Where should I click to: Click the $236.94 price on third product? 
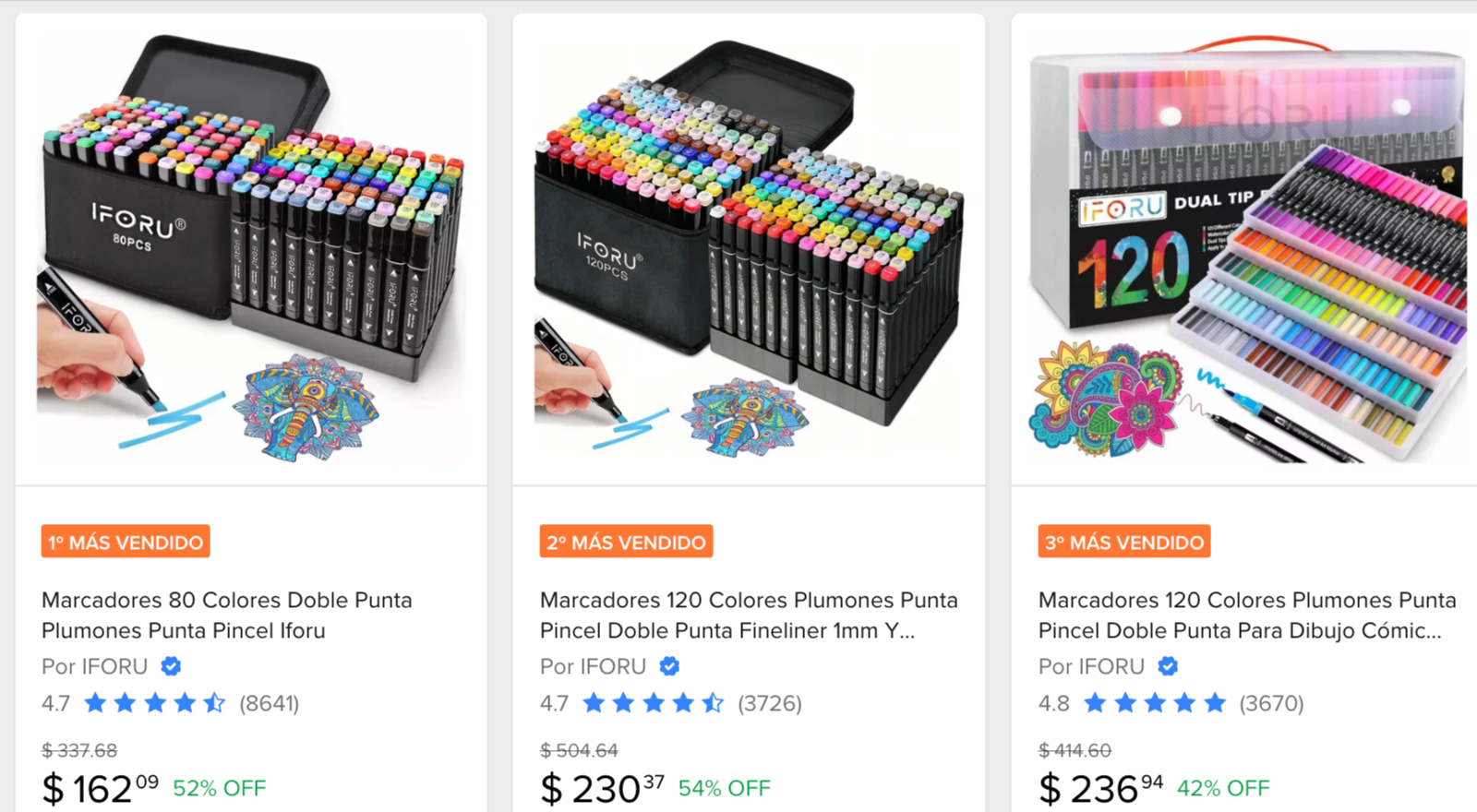click(1101, 789)
